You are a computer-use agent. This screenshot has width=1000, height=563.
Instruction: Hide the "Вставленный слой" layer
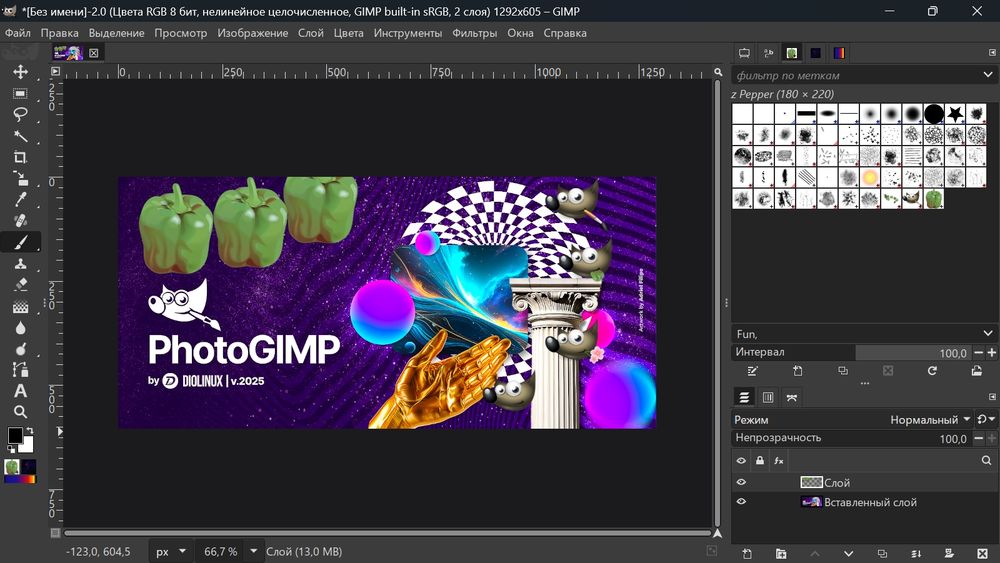741,502
